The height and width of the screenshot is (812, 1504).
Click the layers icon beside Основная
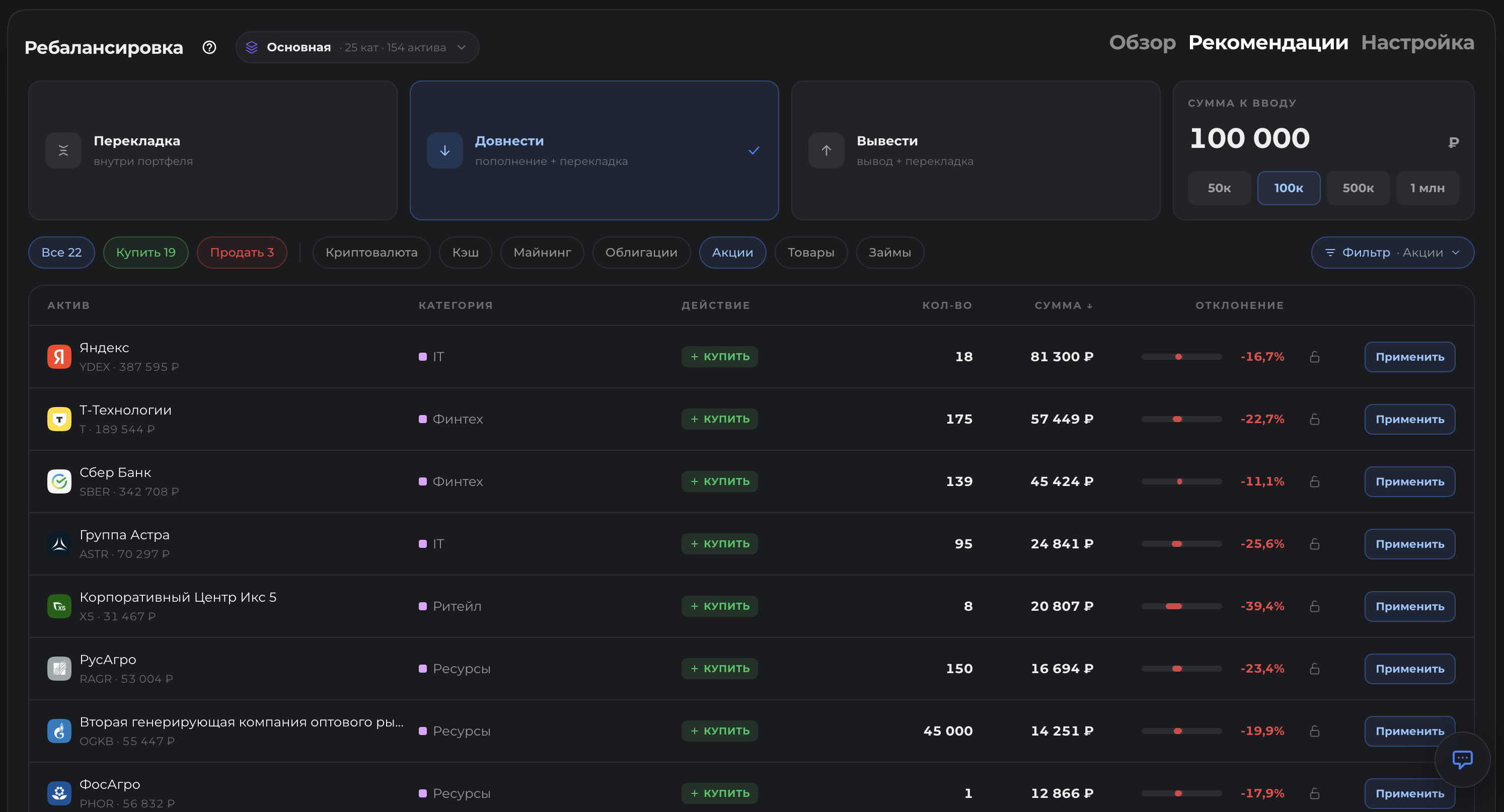click(x=252, y=47)
